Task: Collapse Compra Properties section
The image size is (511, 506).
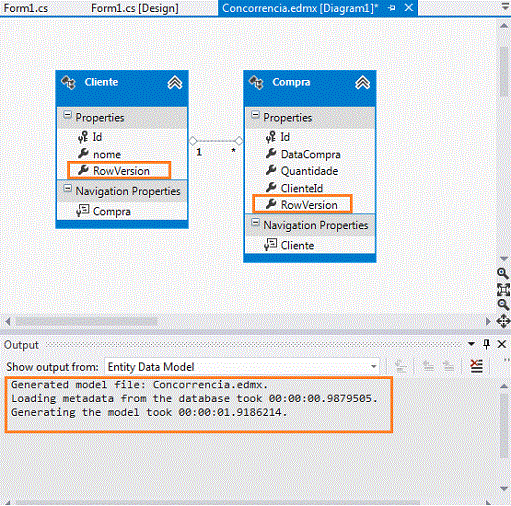Action: tap(255, 115)
